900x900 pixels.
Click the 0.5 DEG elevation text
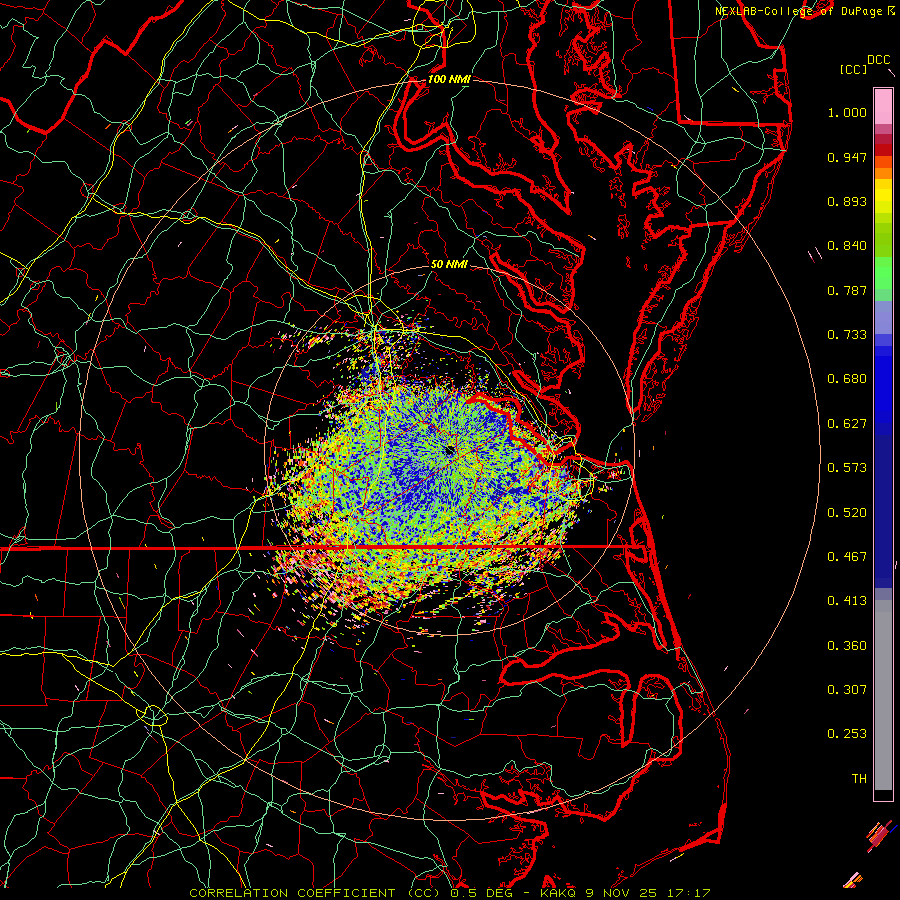tap(481, 893)
